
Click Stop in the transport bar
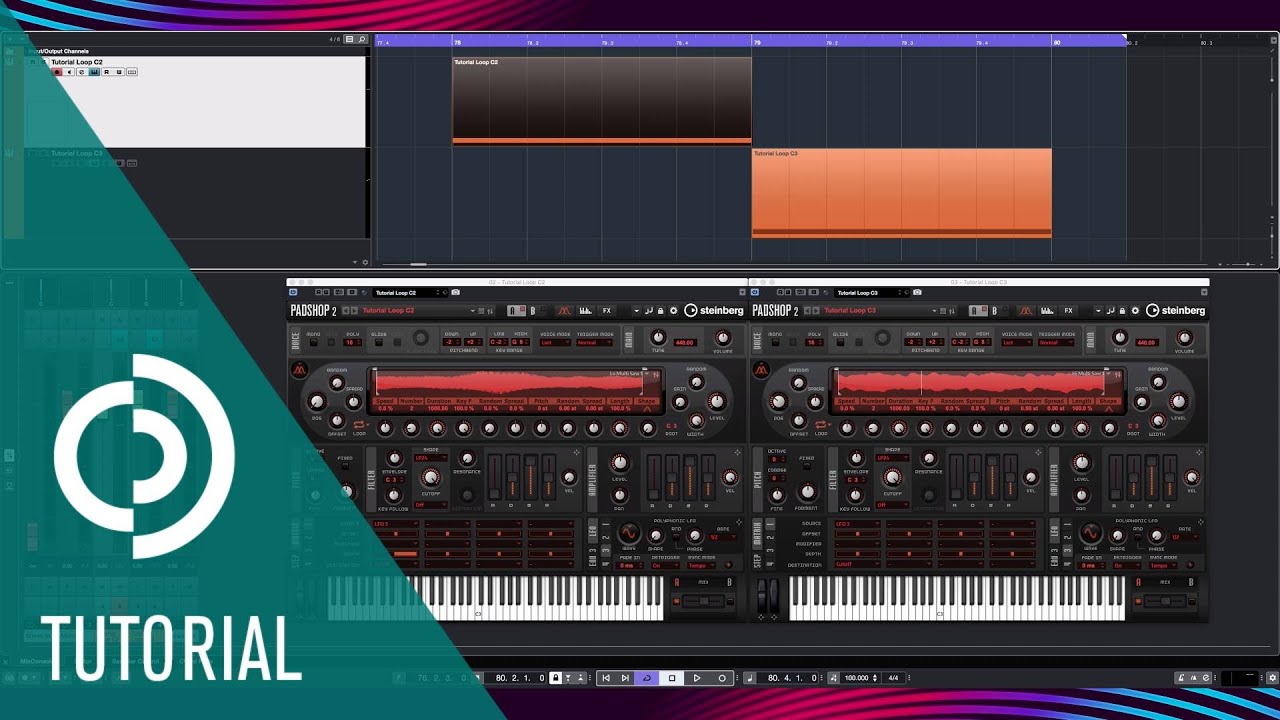[672, 678]
